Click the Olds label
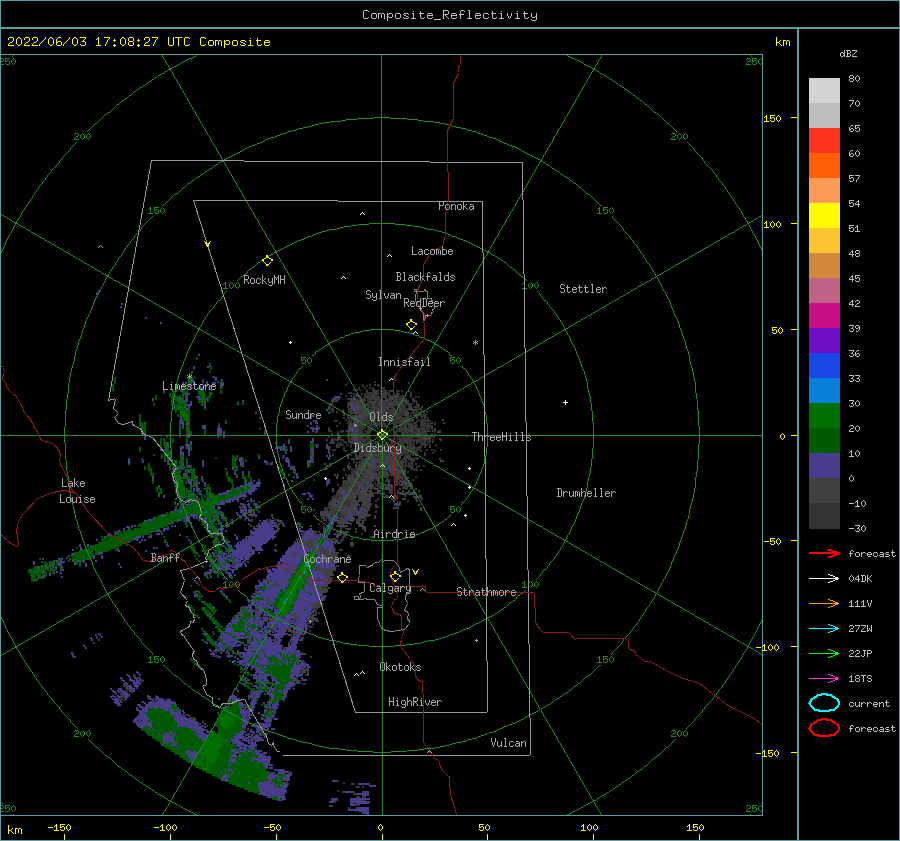This screenshot has height=841, width=900. coord(381,417)
